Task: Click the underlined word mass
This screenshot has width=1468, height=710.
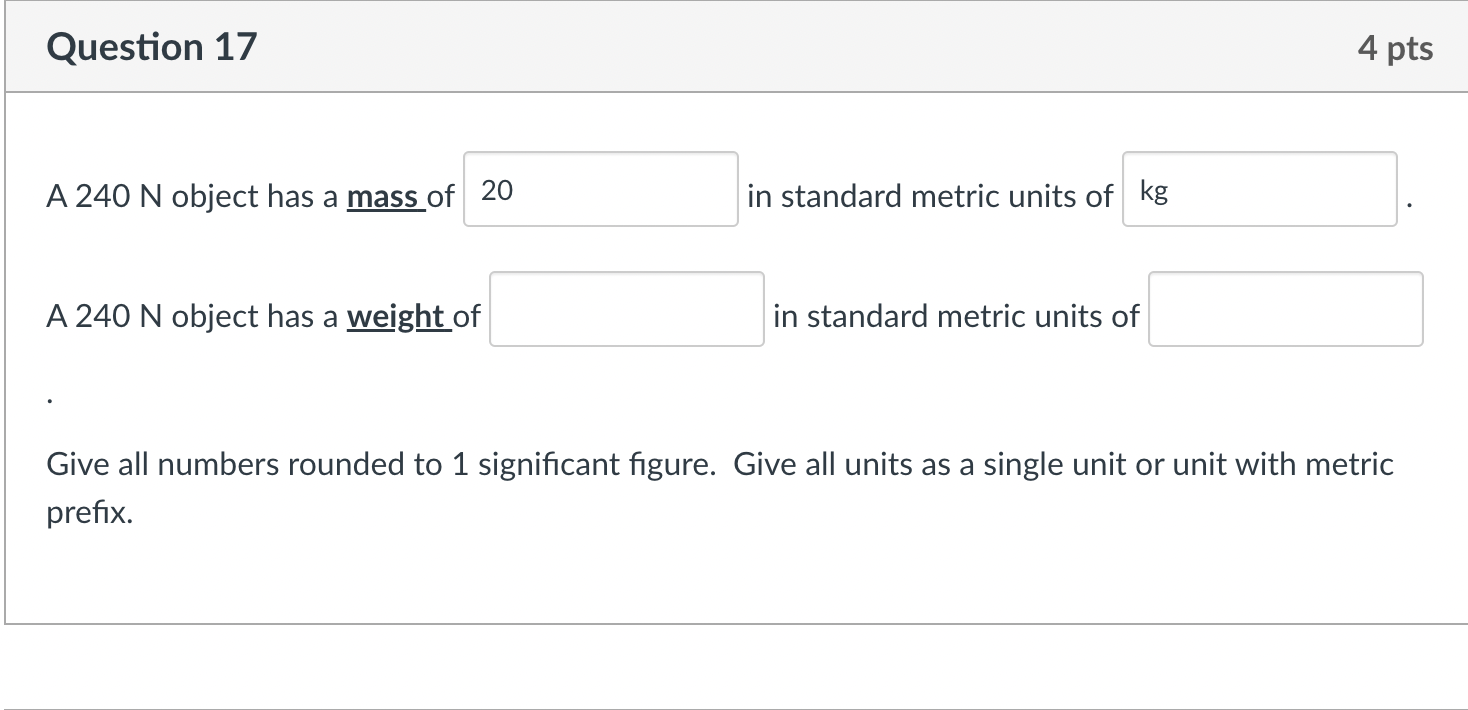Action: click(383, 197)
